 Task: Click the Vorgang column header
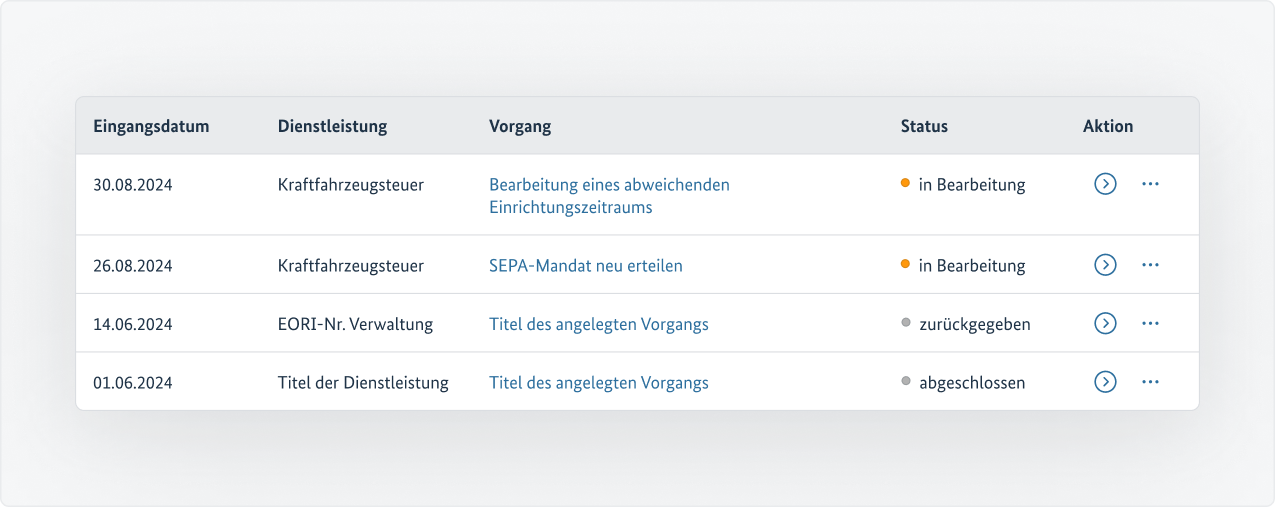pos(520,126)
